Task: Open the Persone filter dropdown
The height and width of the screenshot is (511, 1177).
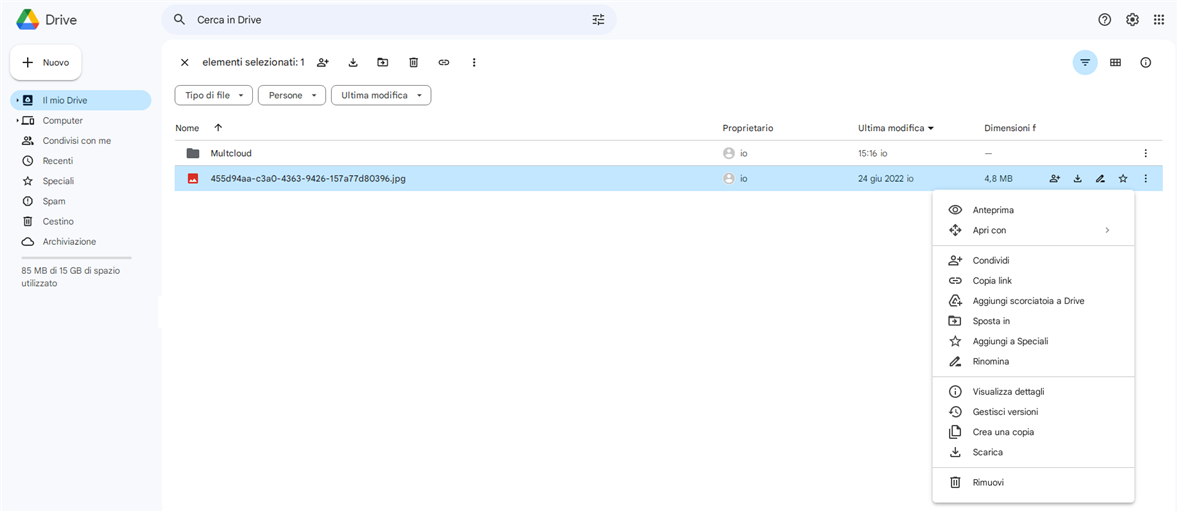Action: [x=292, y=95]
